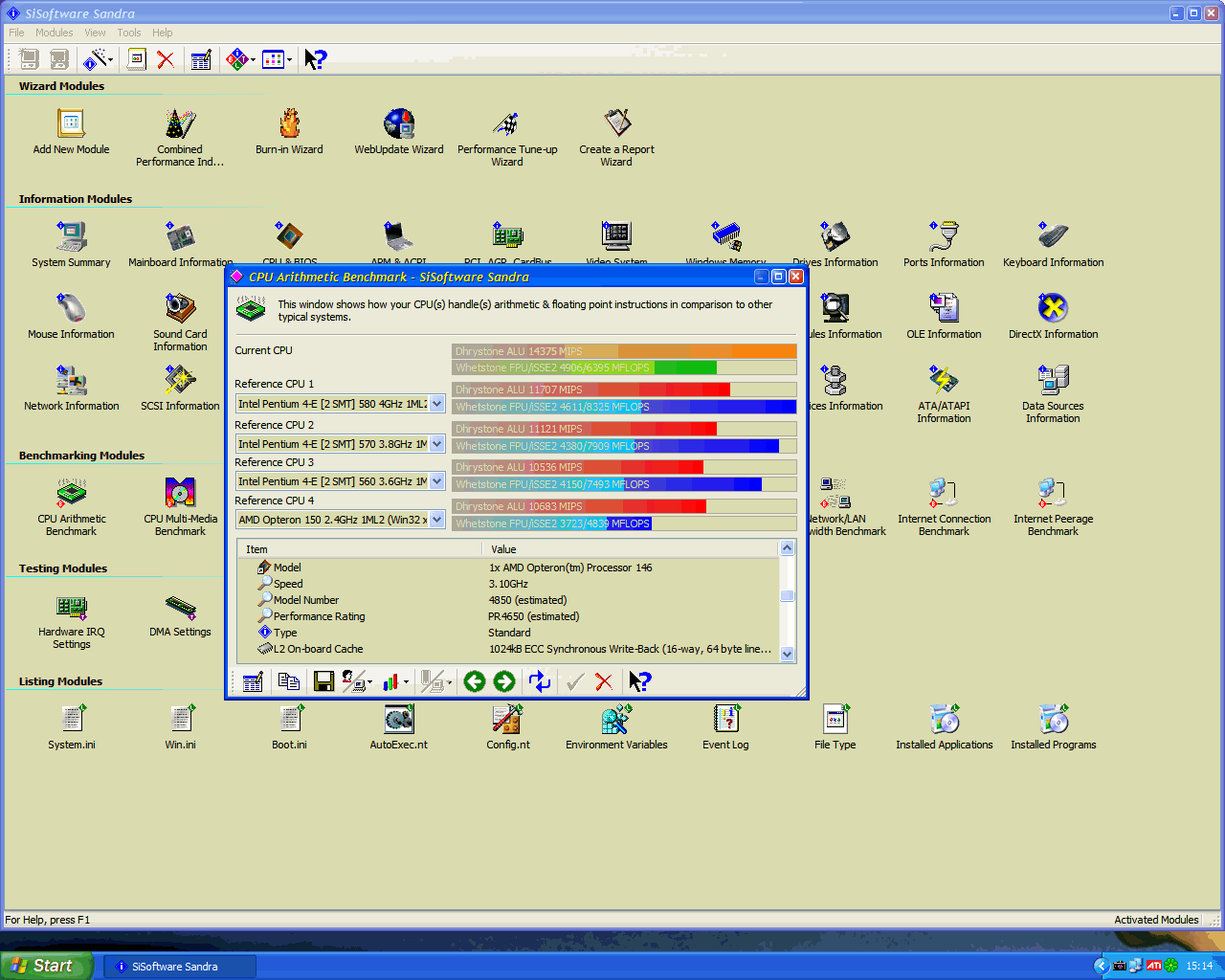1225x980 pixels.
Task: Open Ports Information module icon
Action: (x=944, y=236)
